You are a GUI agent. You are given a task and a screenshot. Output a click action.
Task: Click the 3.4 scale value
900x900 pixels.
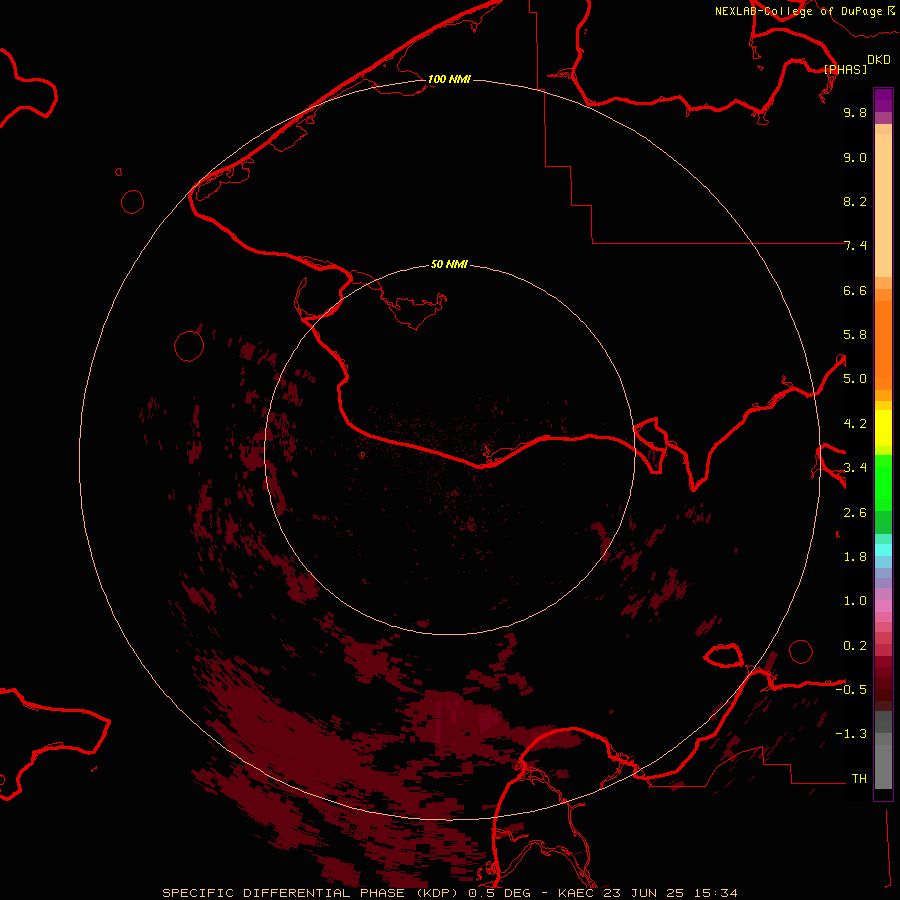(x=855, y=468)
